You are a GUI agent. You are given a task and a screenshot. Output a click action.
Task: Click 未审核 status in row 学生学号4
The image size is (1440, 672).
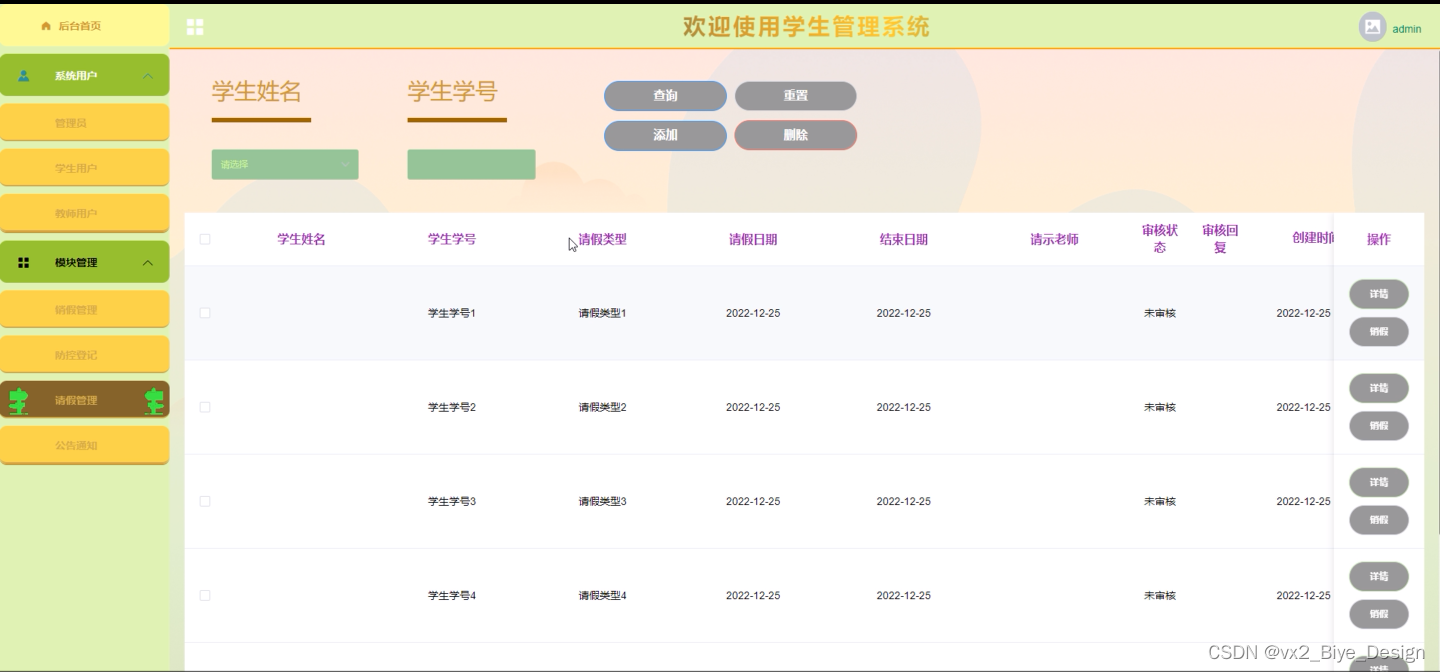pos(1160,595)
